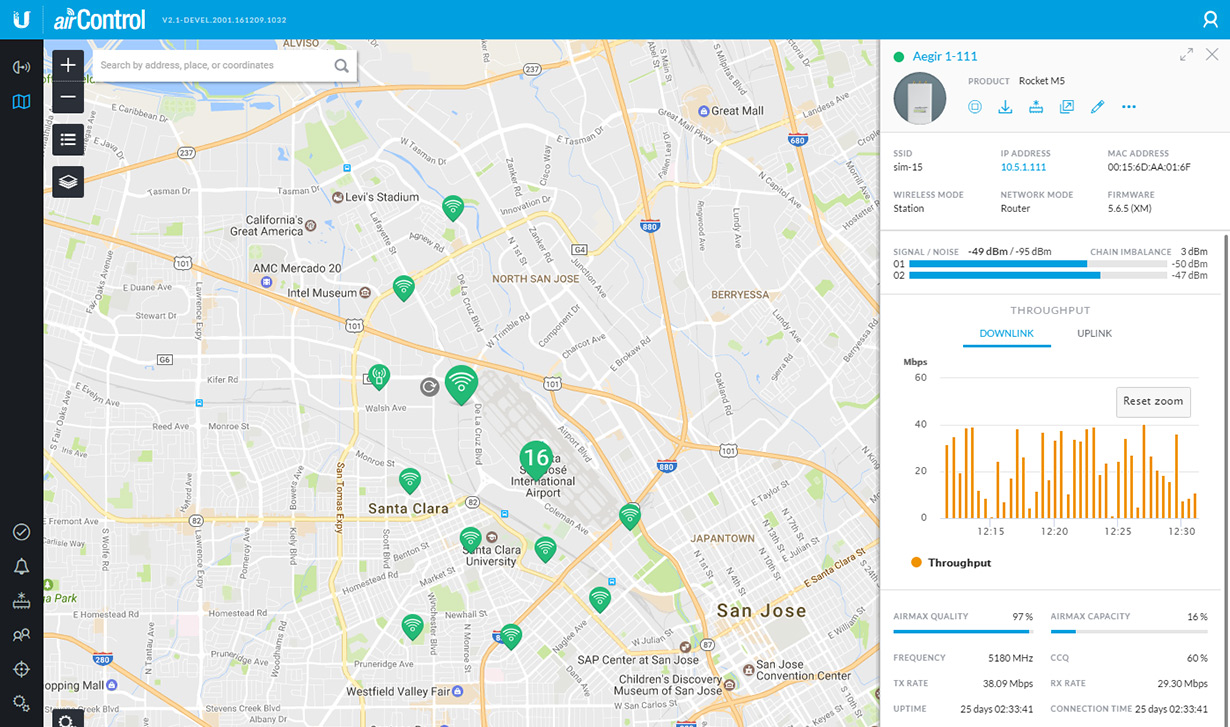Open the device discovery sidebar icon
Image resolution: width=1230 pixels, height=727 pixels.
click(x=21, y=601)
